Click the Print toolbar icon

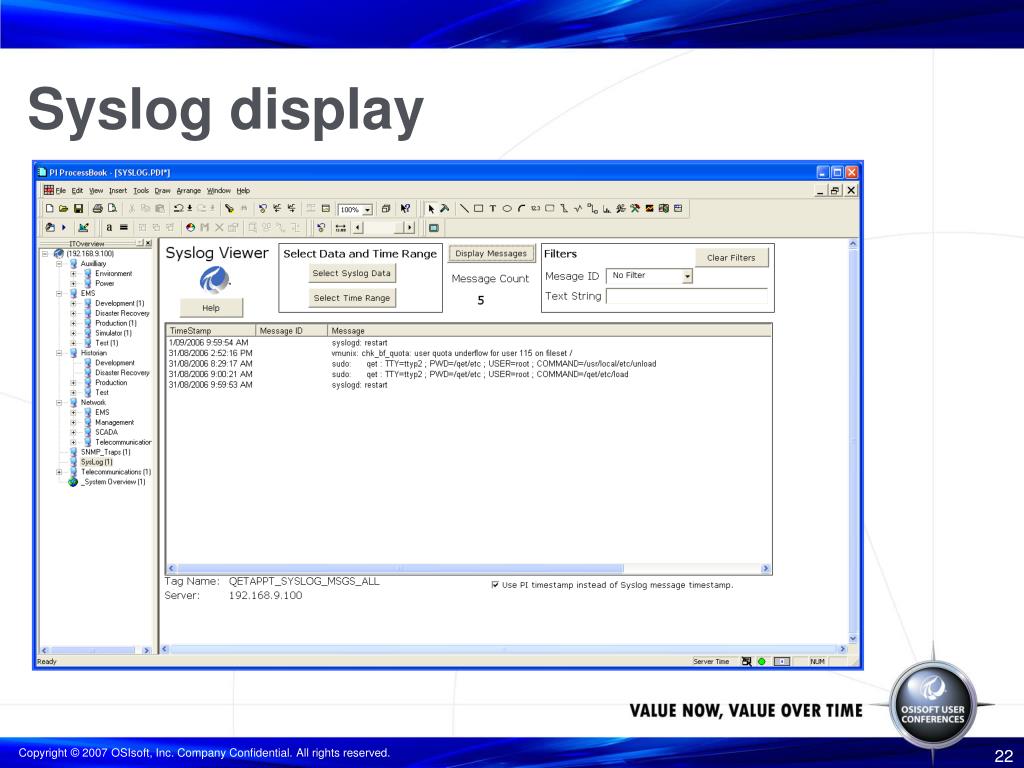pos(97,209)
